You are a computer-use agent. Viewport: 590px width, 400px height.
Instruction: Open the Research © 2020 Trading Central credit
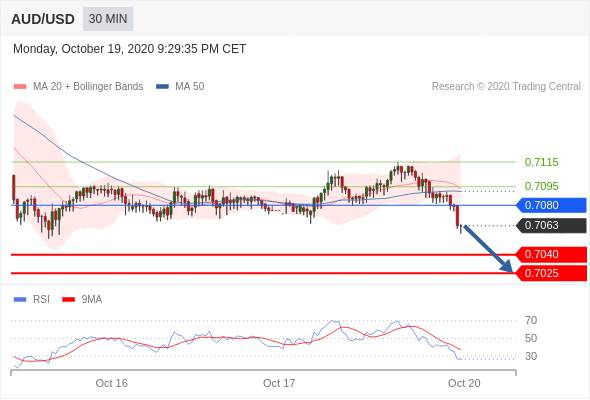[506, 87]
